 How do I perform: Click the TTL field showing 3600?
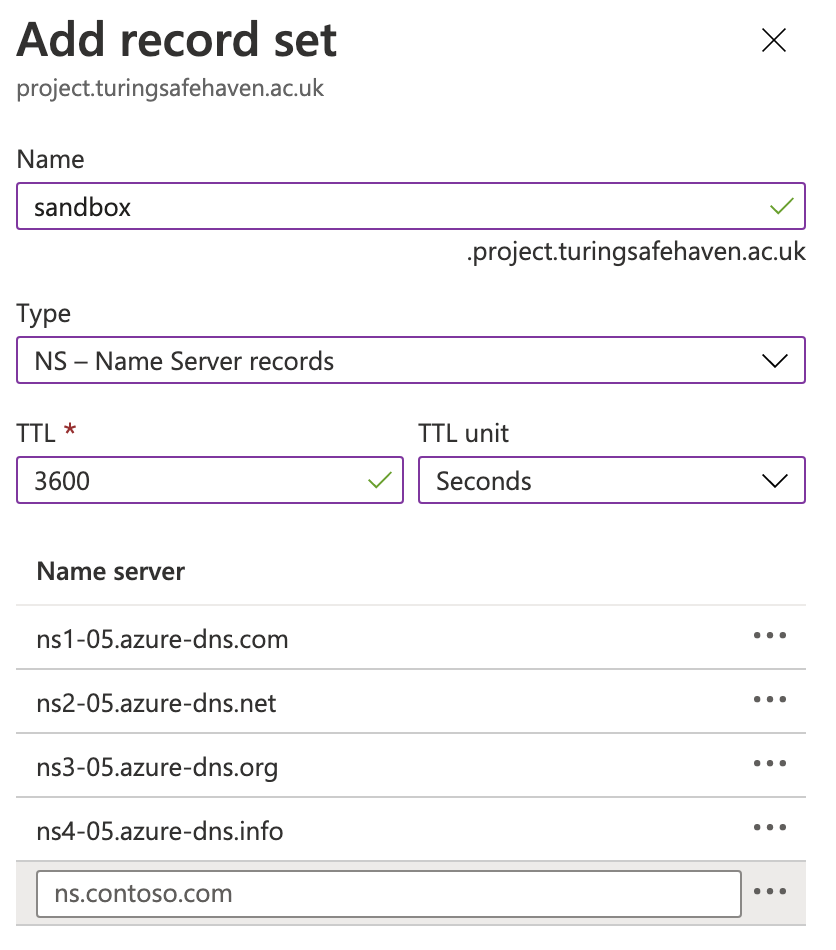210,480
